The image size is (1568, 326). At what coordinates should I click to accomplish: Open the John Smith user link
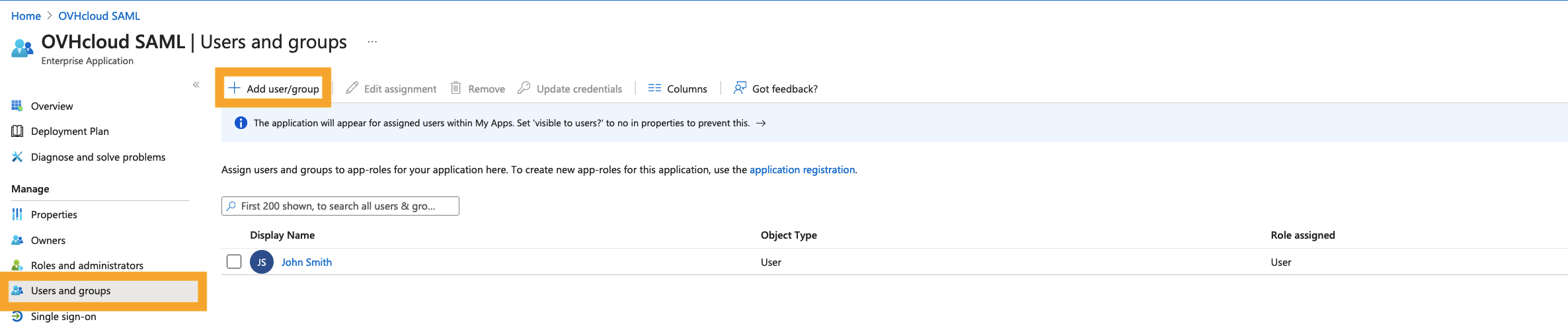pos(307,263)
